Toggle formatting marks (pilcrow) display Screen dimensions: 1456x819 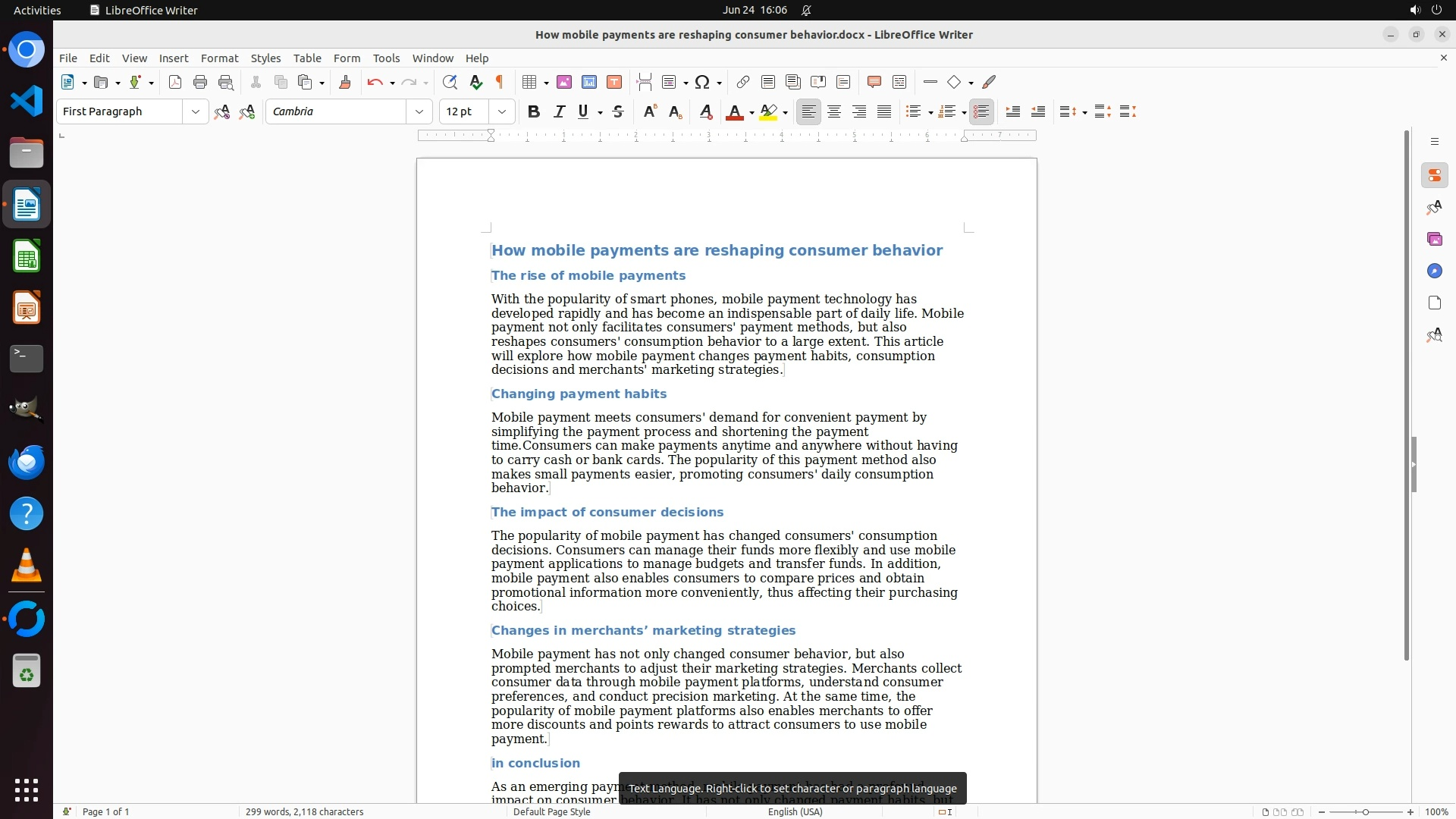click(x=500, y=82)
